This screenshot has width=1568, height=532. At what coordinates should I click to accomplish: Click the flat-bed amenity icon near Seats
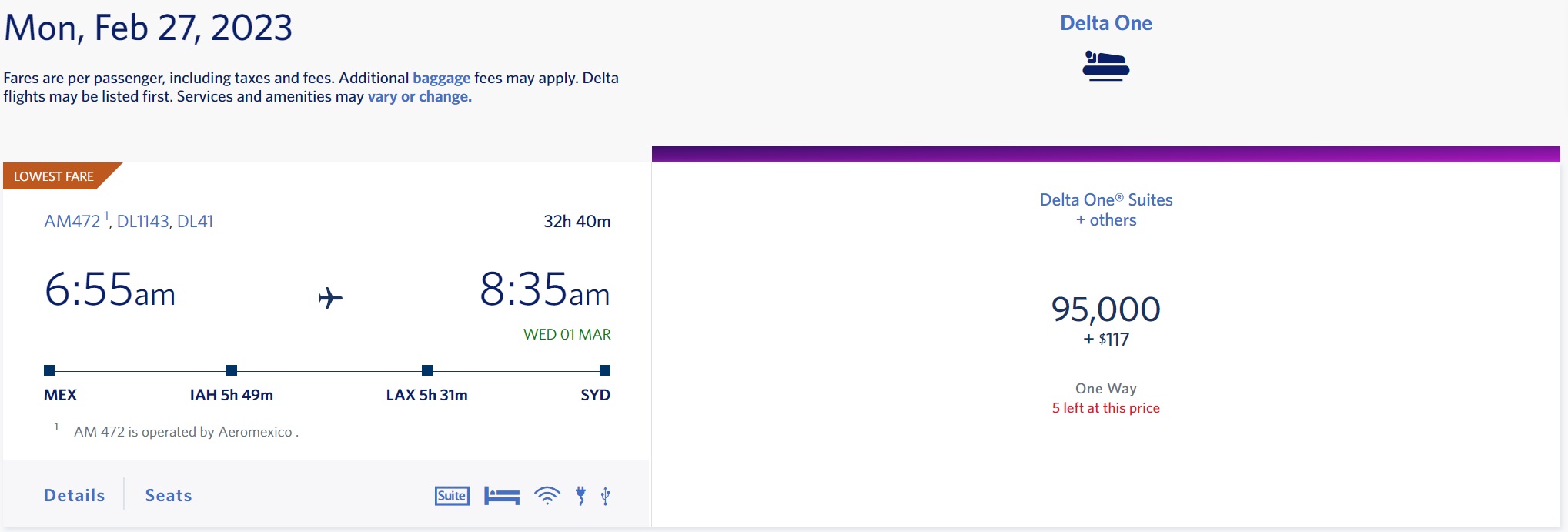[x=502, y=496]
